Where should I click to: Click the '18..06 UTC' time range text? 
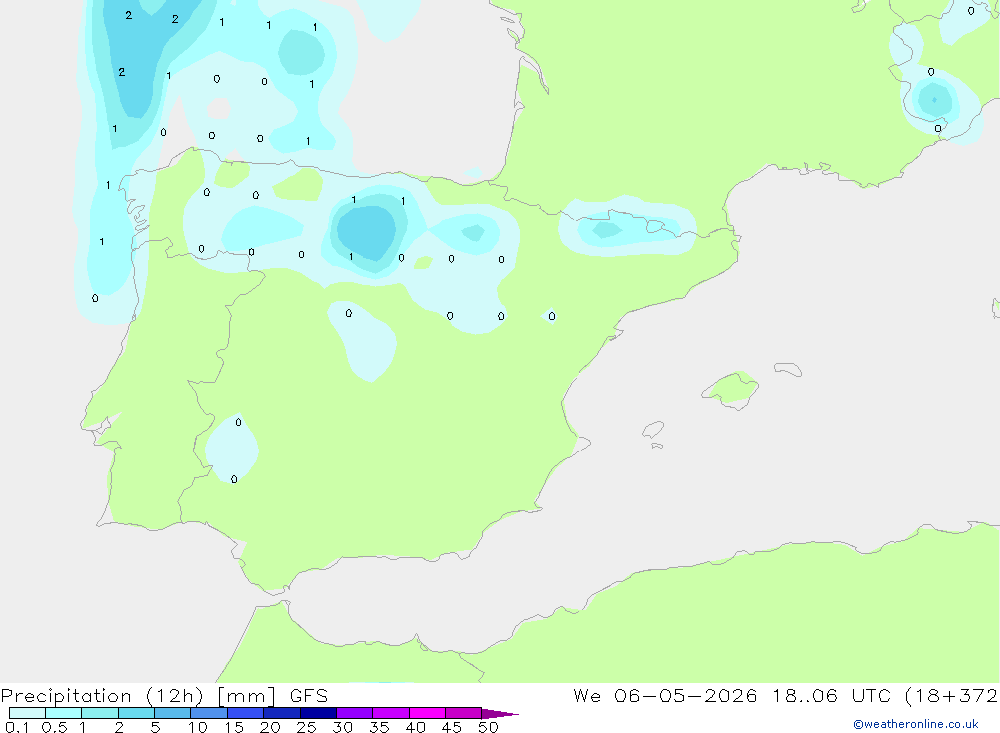834,696
